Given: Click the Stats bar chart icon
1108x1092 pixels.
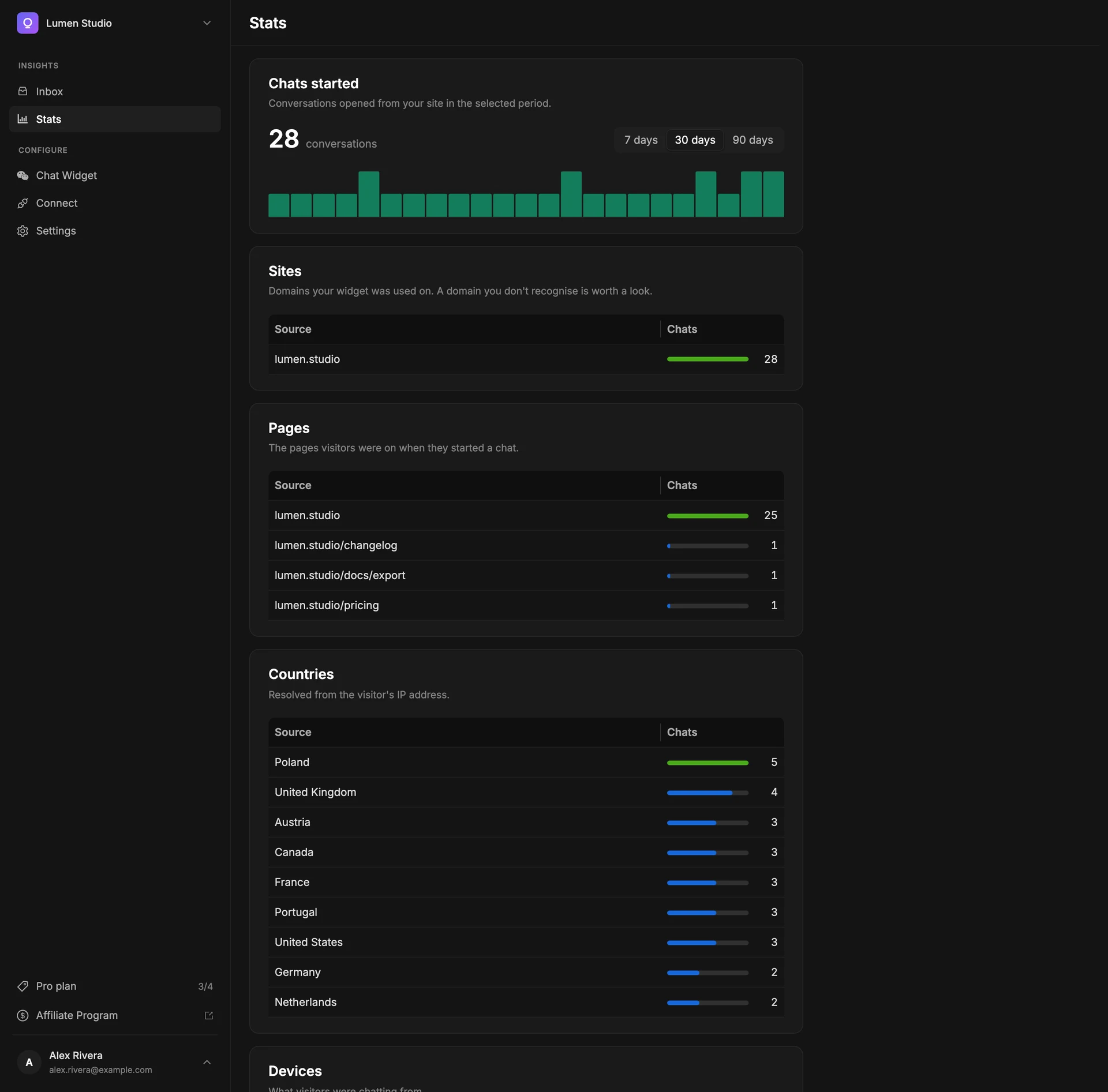Looking at the screenshot, I should (23, 119).
